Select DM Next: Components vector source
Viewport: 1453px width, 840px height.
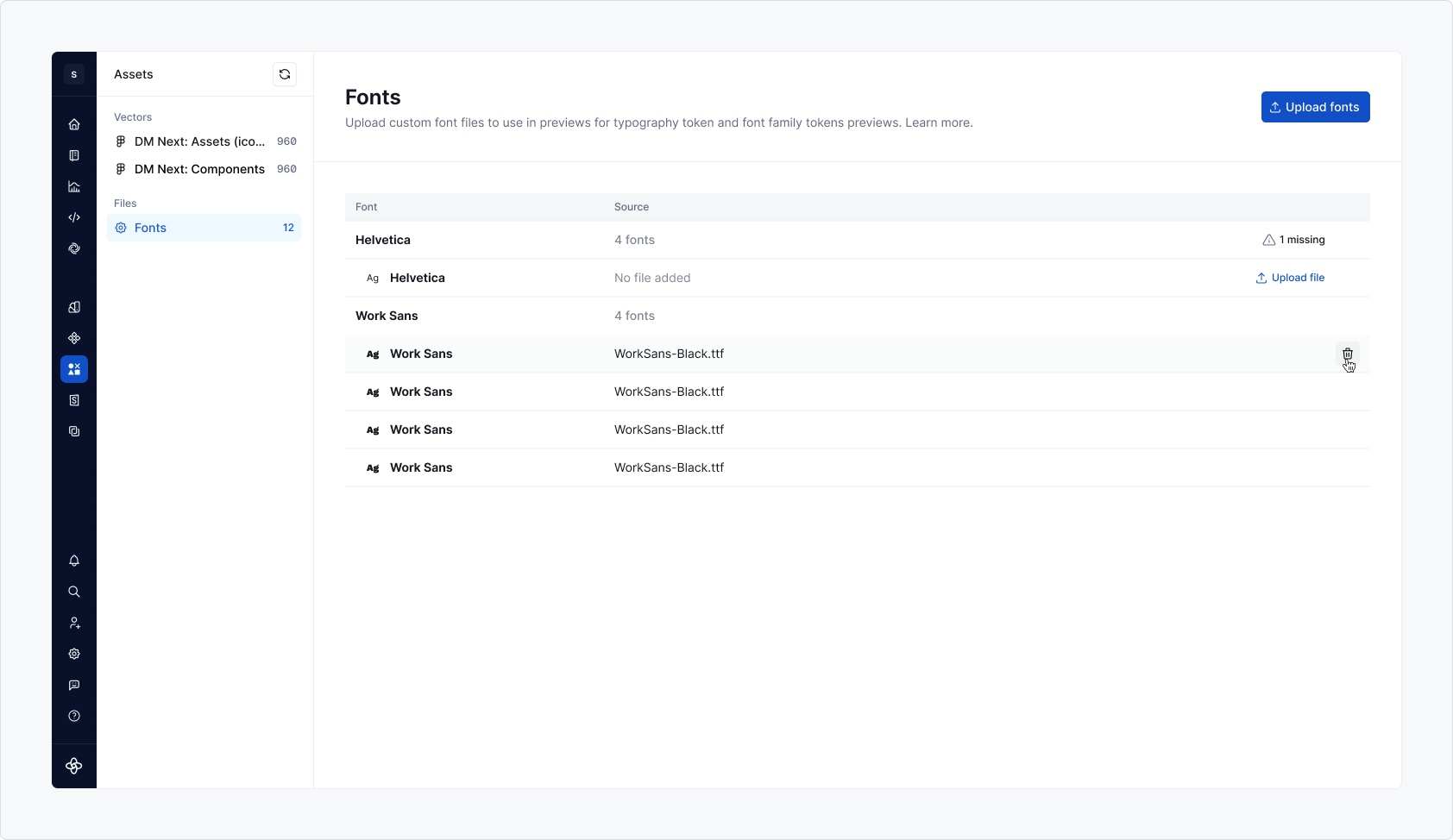(x=204, y=169)
